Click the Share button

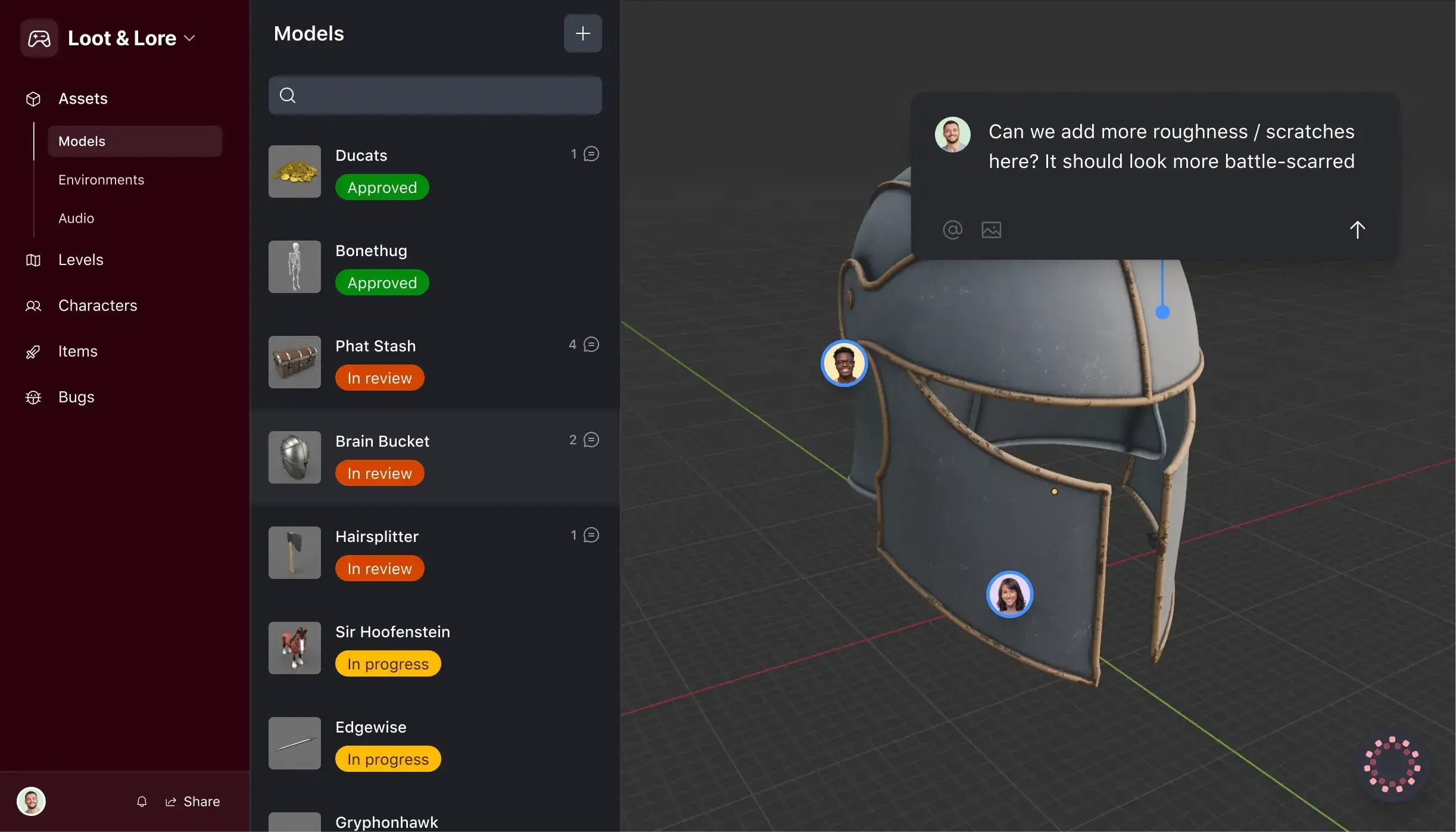(x=193, y=801)
